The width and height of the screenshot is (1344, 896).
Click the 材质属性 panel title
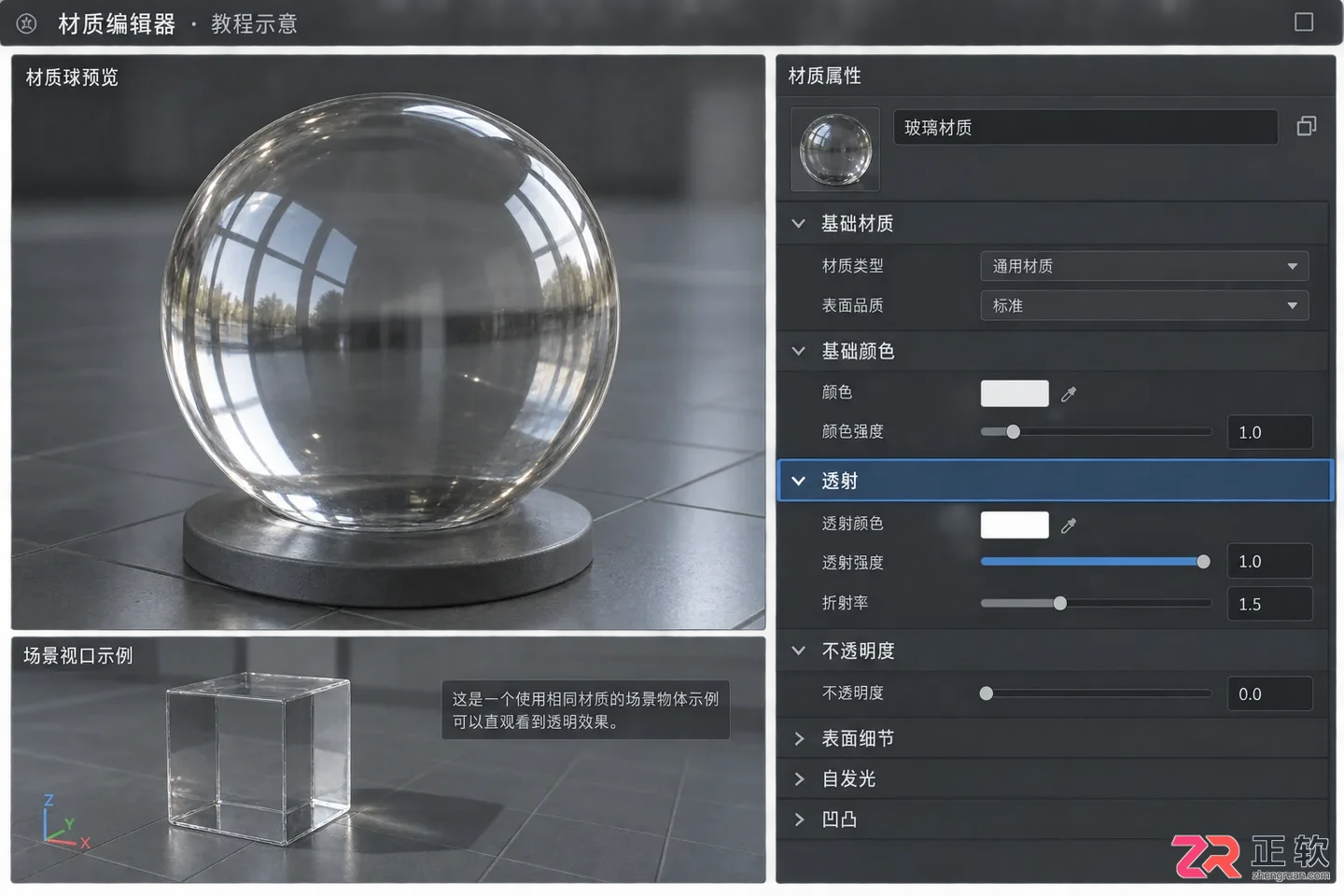click(824, 76)
